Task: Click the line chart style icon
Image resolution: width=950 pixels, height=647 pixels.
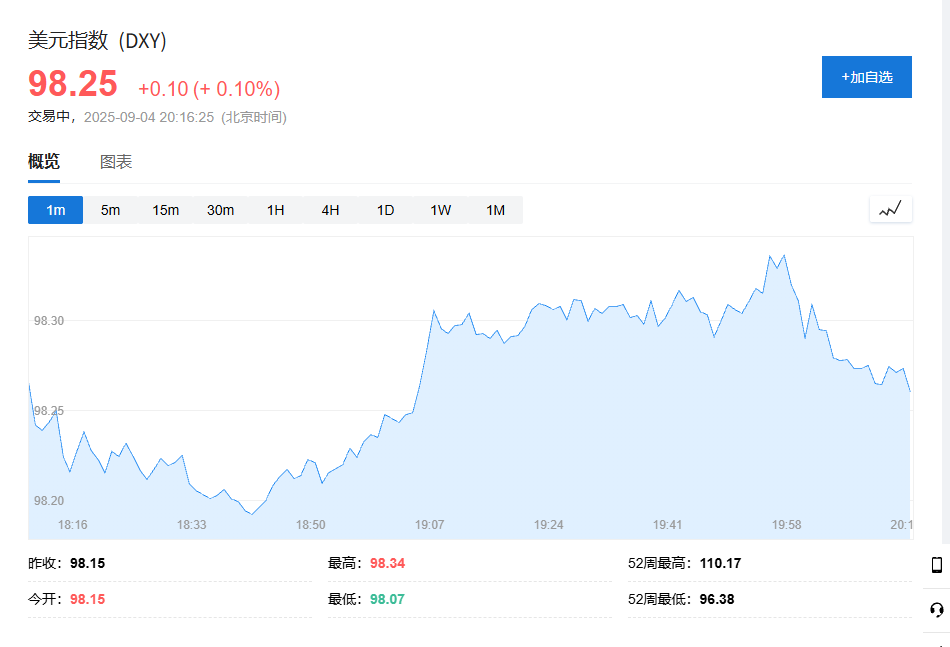Action: (891, 210)
